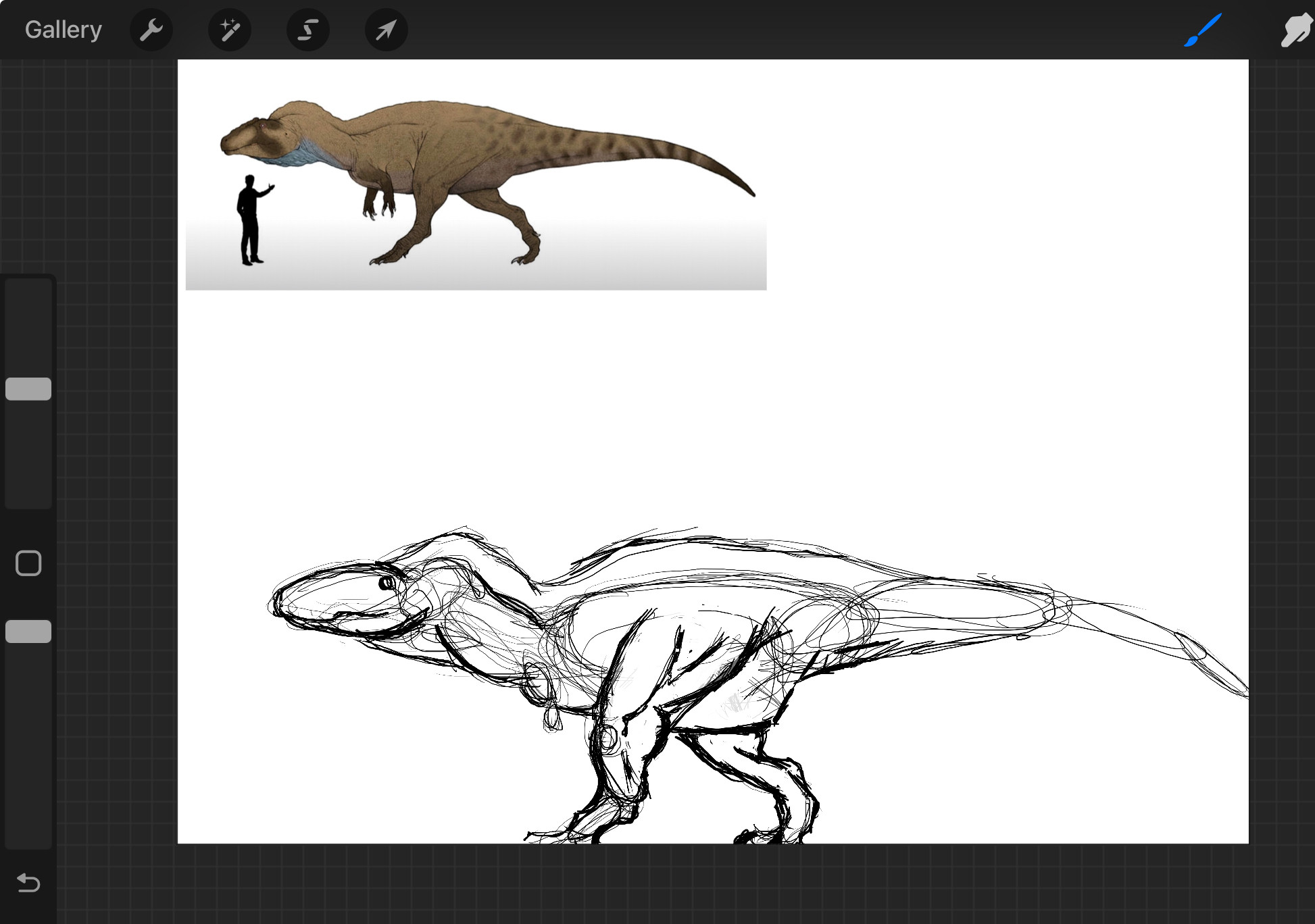Open the Adjustments magic wand menu
This screenshot has height=924, width=1315.
(230, 30)
